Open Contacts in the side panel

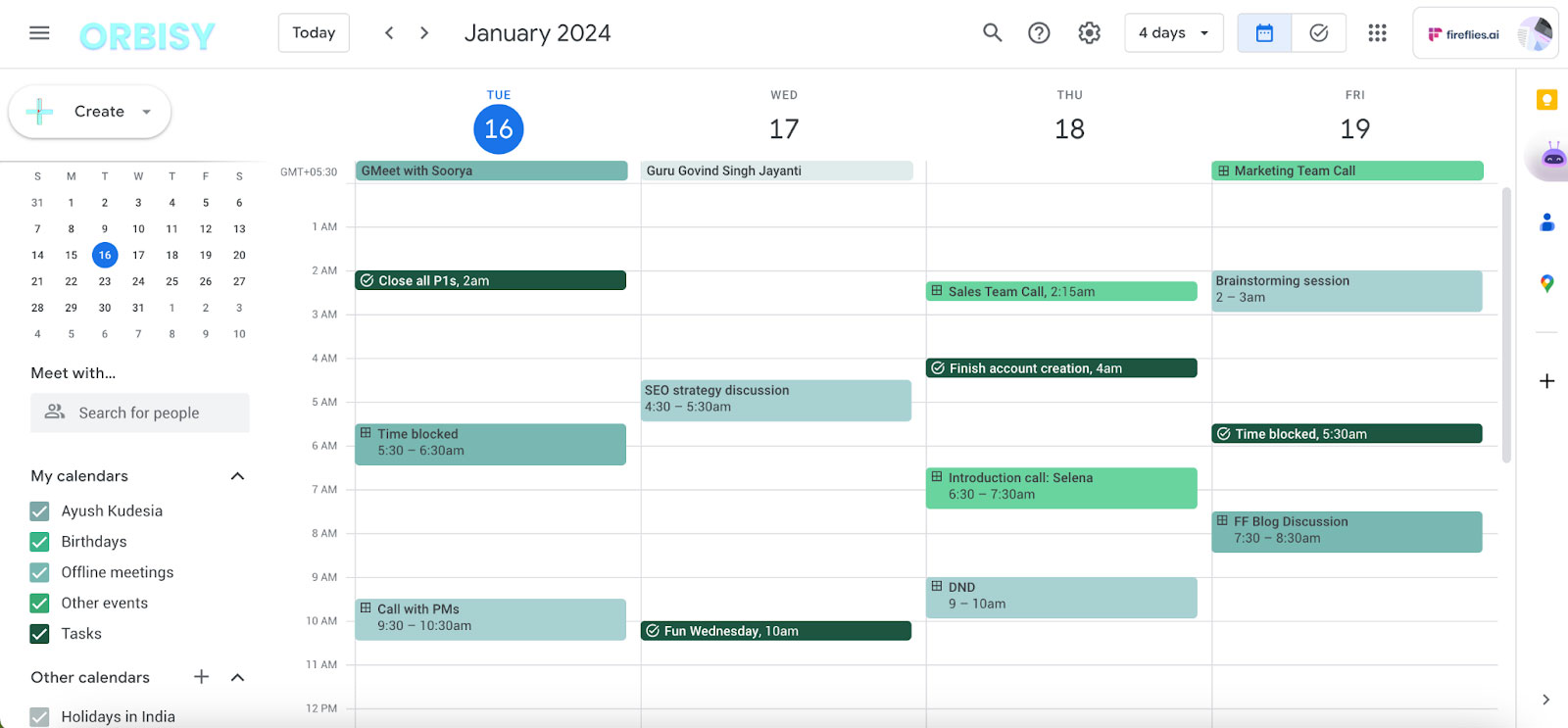[x=1546, y=223]
